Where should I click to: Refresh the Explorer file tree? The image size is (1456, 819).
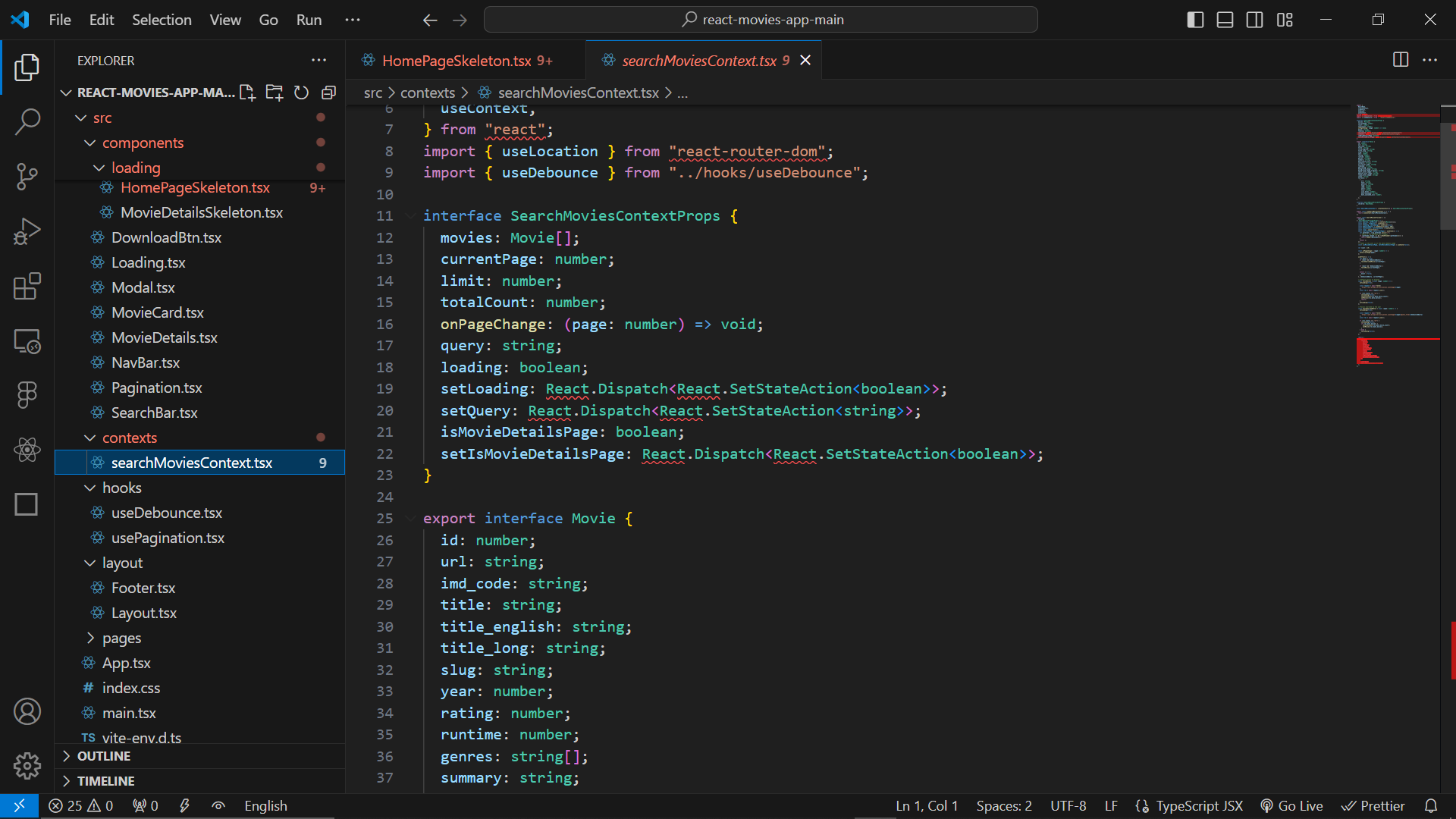coord(301,93)
